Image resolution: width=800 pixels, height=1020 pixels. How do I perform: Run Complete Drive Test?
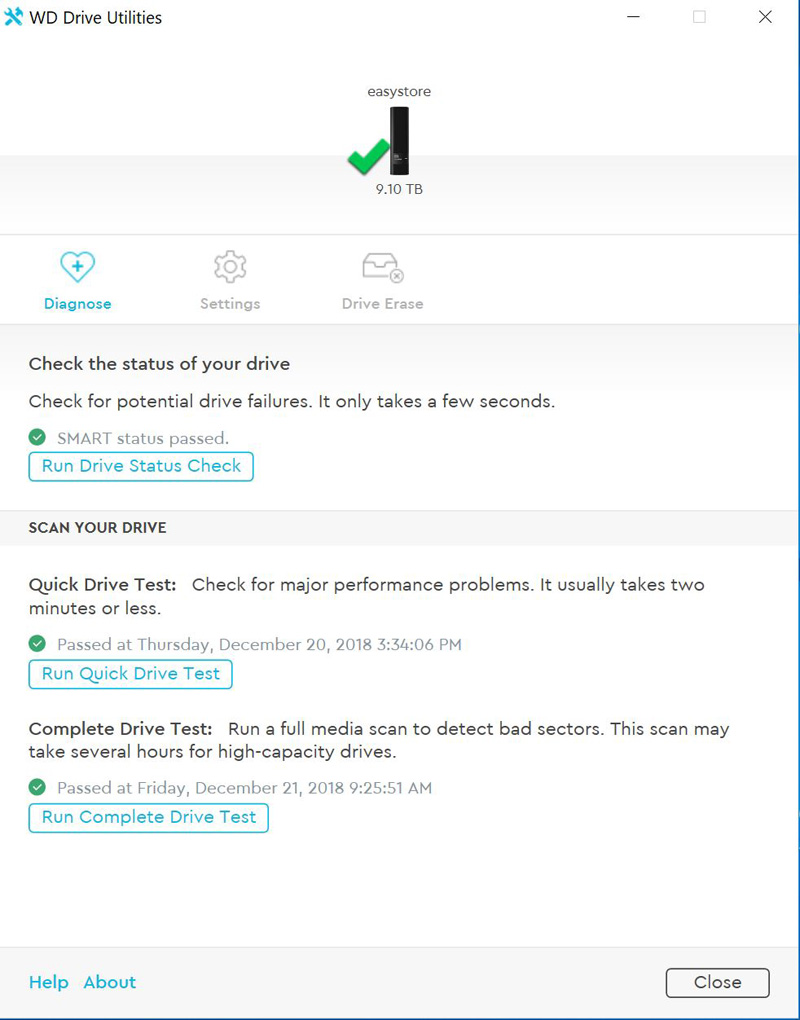point(149,818)
